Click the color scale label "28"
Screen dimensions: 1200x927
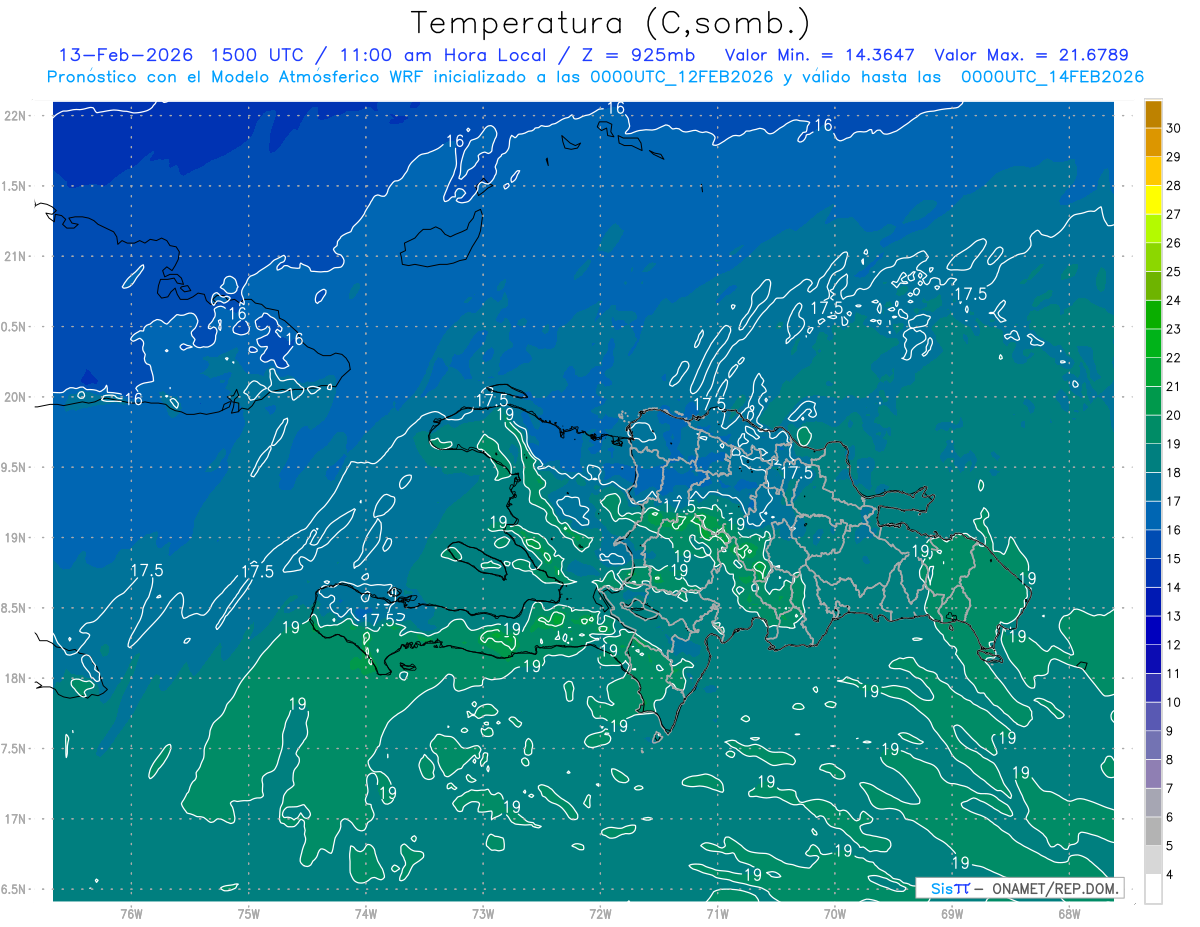pos(1173,186)
